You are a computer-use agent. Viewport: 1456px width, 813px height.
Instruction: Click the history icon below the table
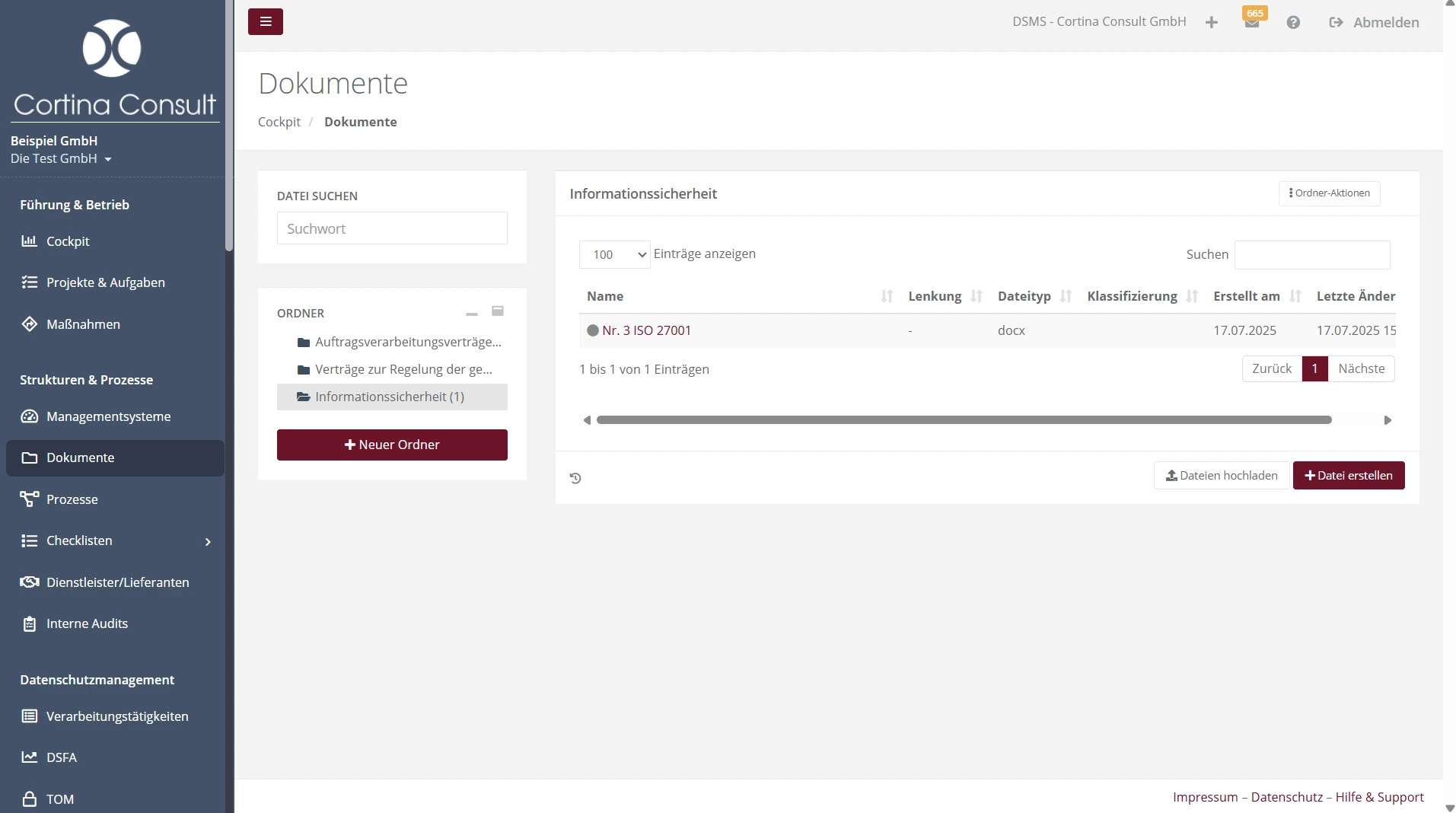click(575, 478)
